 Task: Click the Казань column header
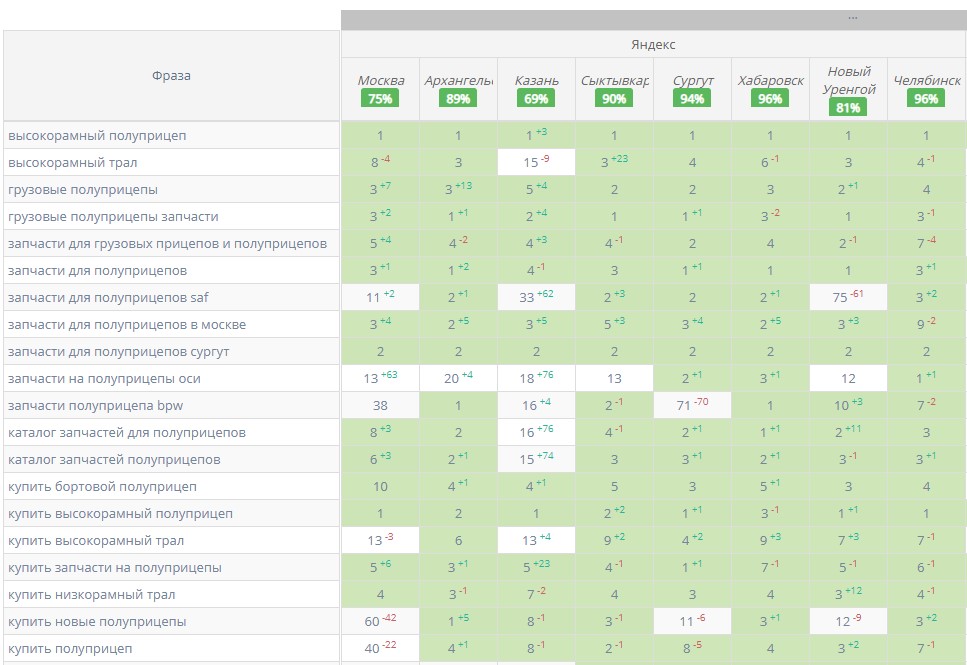[536, 81]
